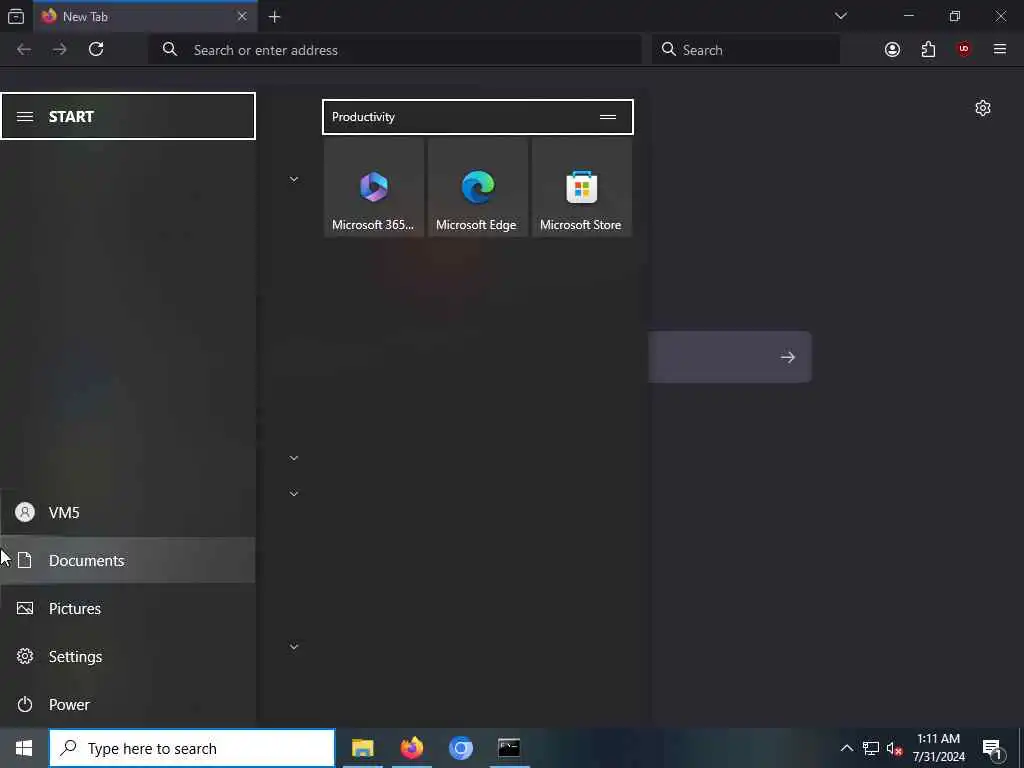Viewport: 1024px width, 768px height.
Task: Open the VM5 user account menu
Action: [127, 513]
